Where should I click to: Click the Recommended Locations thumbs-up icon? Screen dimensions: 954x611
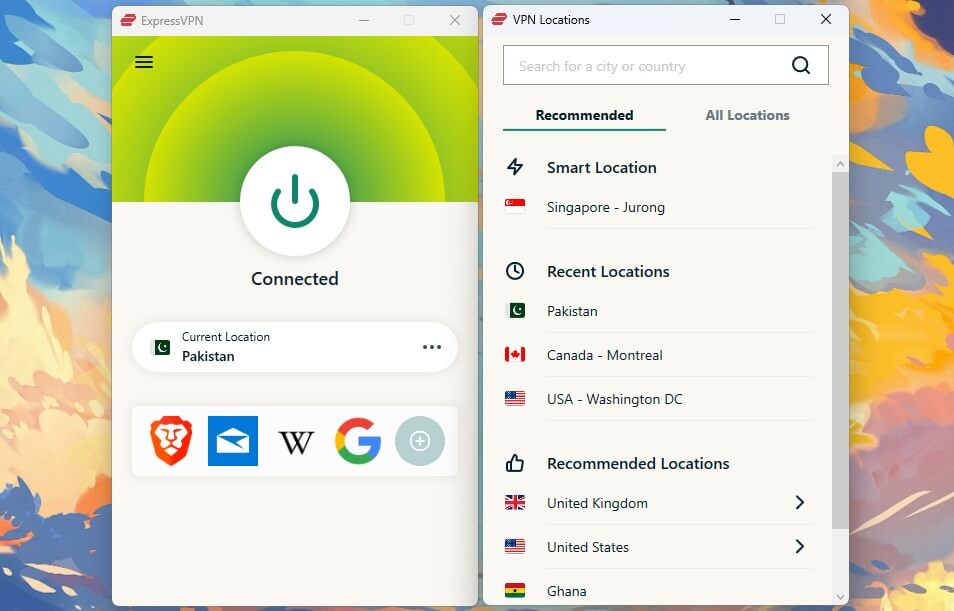click(x=515, y=463)
